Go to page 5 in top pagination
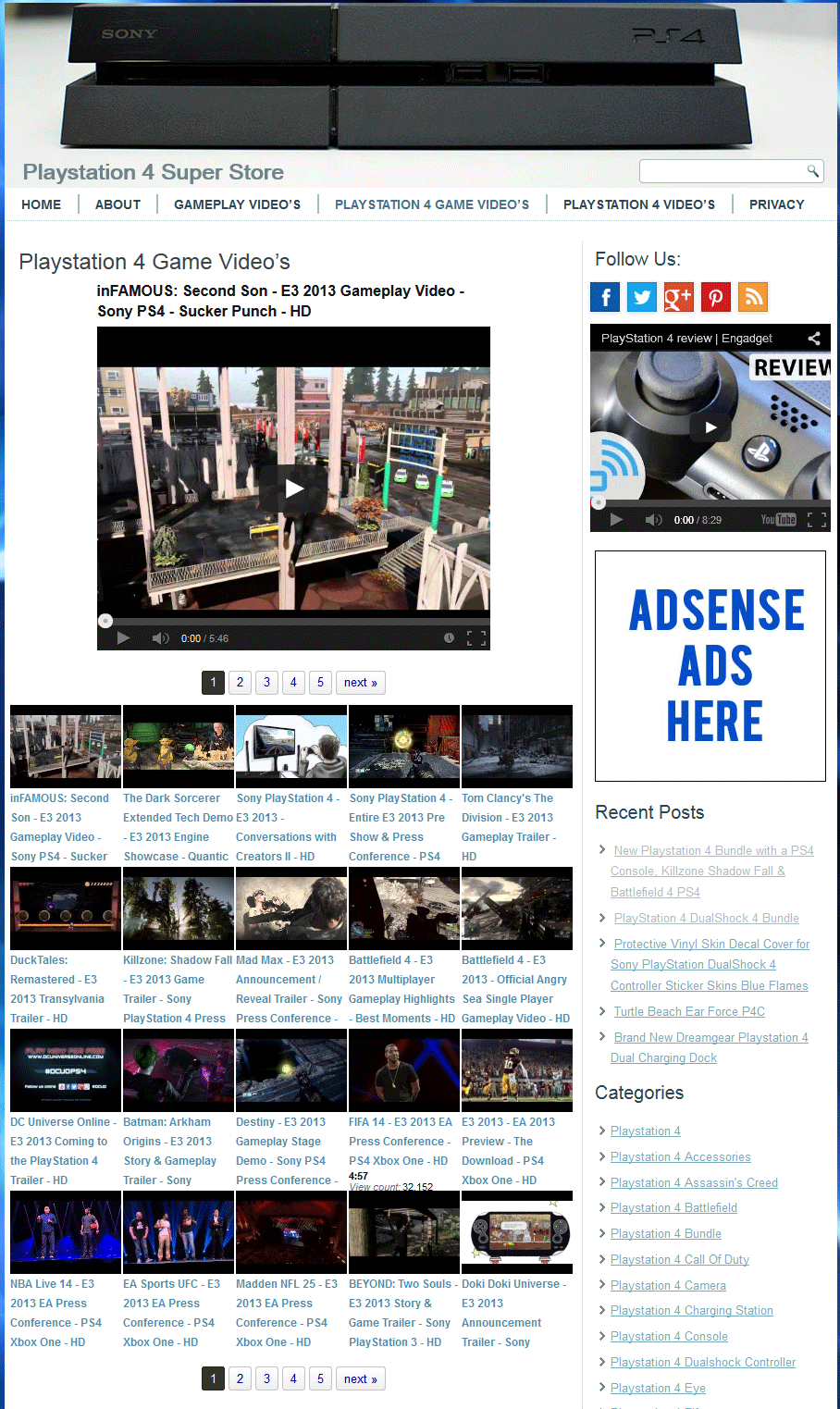The width and height of the screenshot is (840, 1409). [x=320, y=683]
